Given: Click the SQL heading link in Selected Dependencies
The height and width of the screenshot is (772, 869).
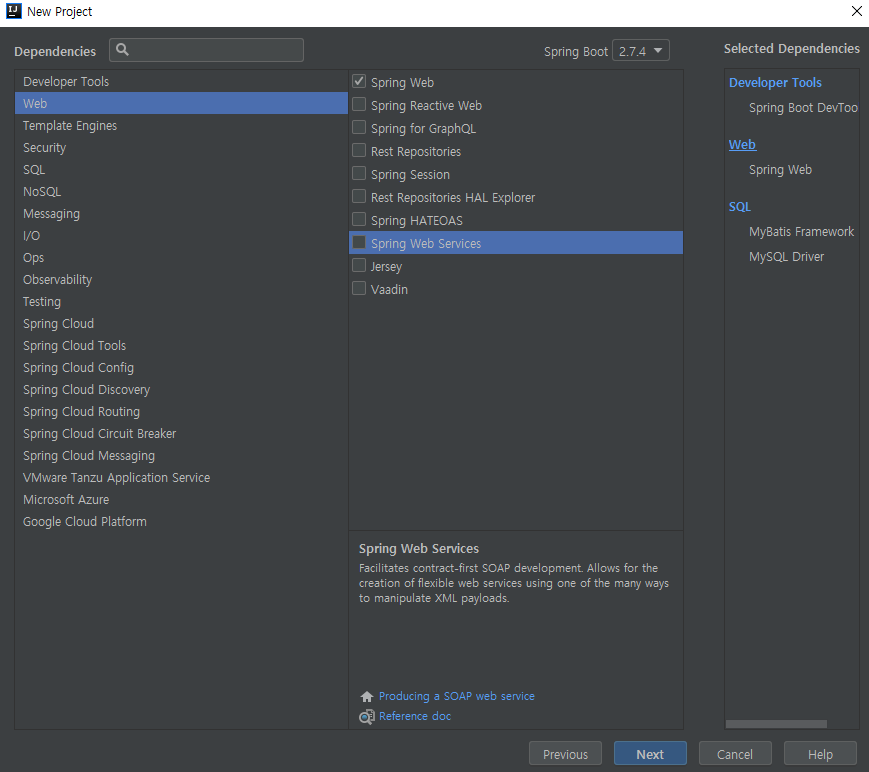Looking at the screenshot, I should point(739,207).
